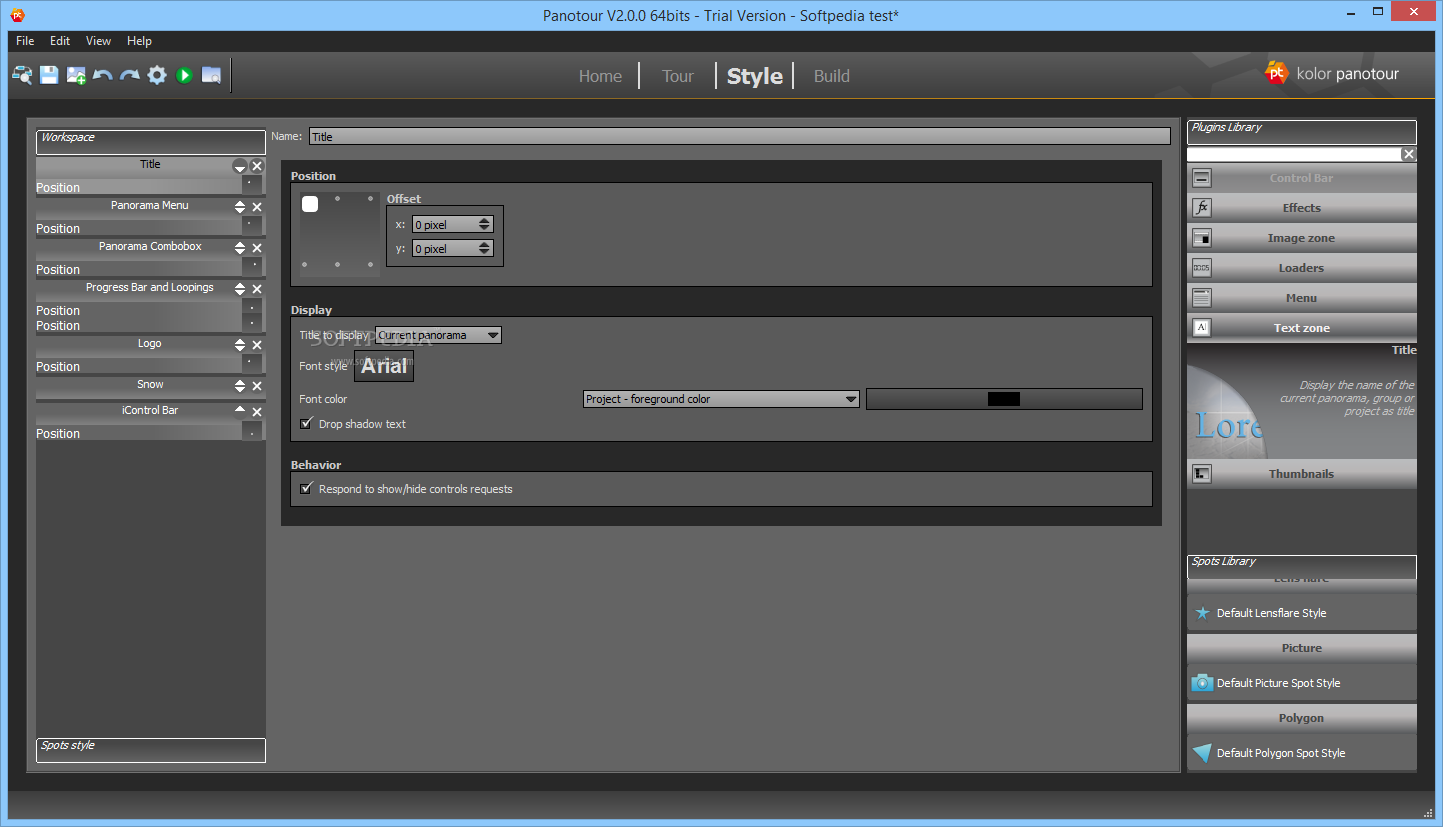Toggle Respond to show/hide controls requests checkbox
Image resolution: width=1443 pixels, height=827 pixels.
pos(307,489)
